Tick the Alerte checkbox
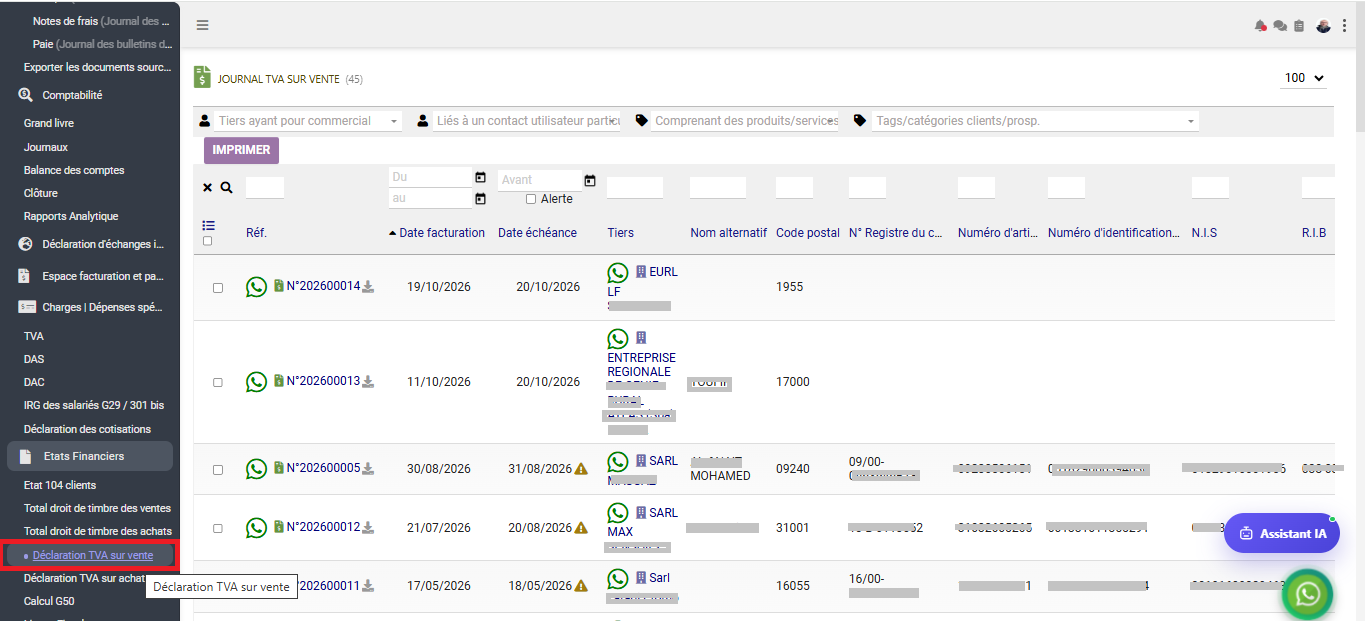The height and width of the screenshot is (621, 1365). (531, 199)
